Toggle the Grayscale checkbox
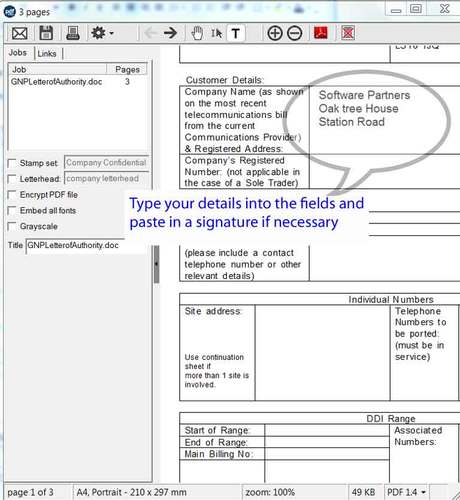The width and height of the screenshot is (460, 500). (x=12, y=227)
